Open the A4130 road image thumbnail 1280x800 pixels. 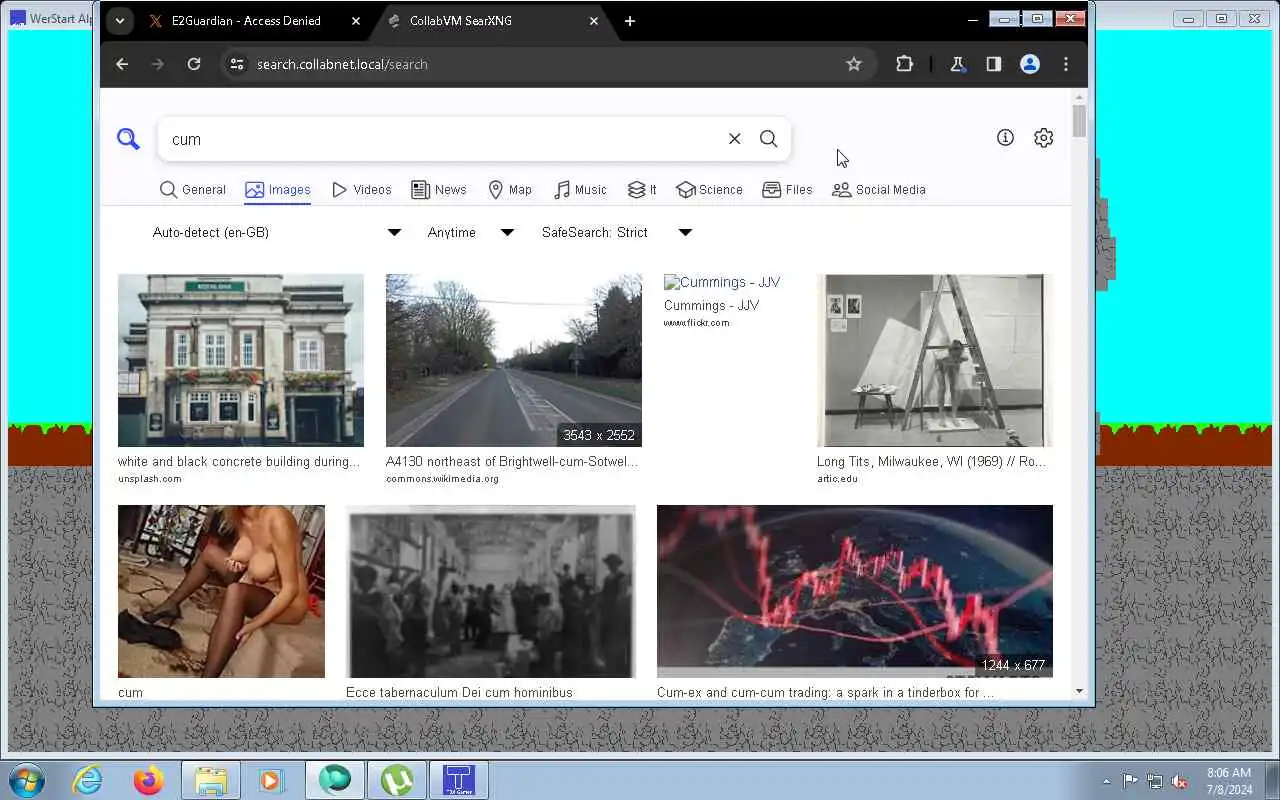coord(514,360)
